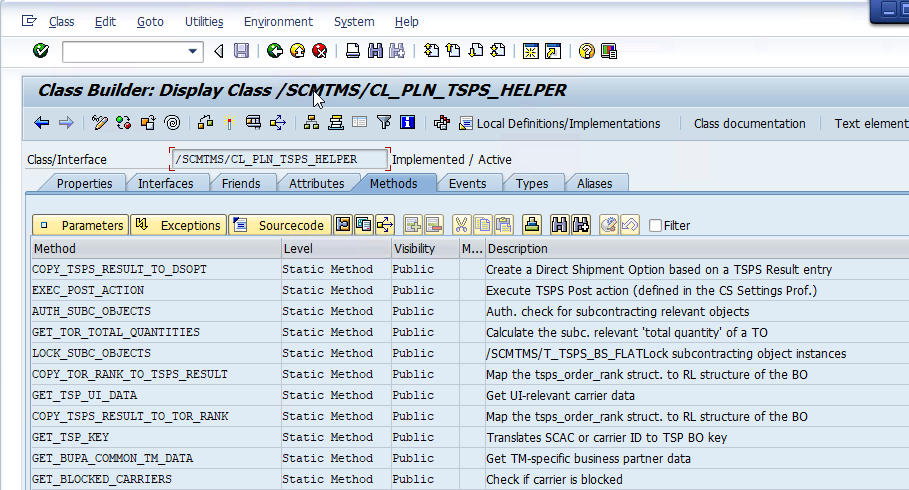Switch to the Properties tab

pos(84,183)
